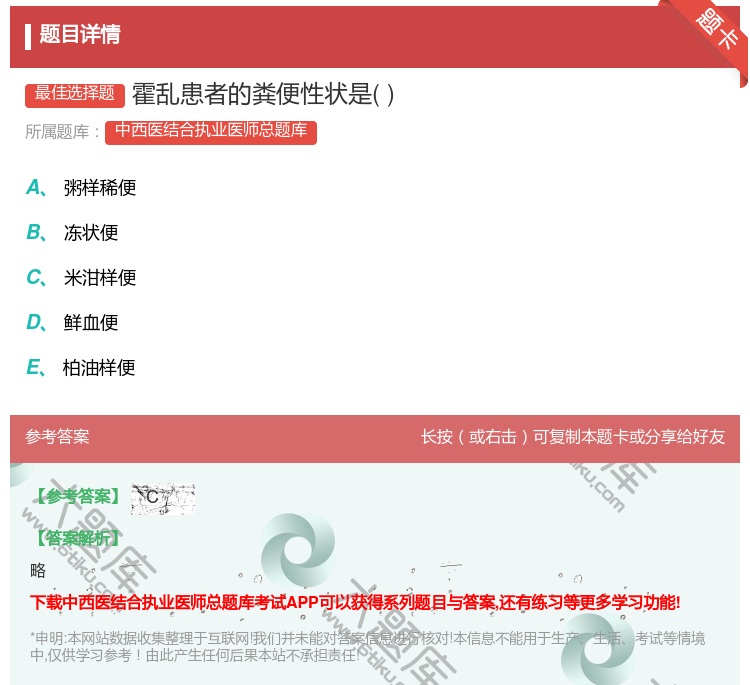Click the 长按（或右击）copy and share hint
750x685 pixels.
572,437
